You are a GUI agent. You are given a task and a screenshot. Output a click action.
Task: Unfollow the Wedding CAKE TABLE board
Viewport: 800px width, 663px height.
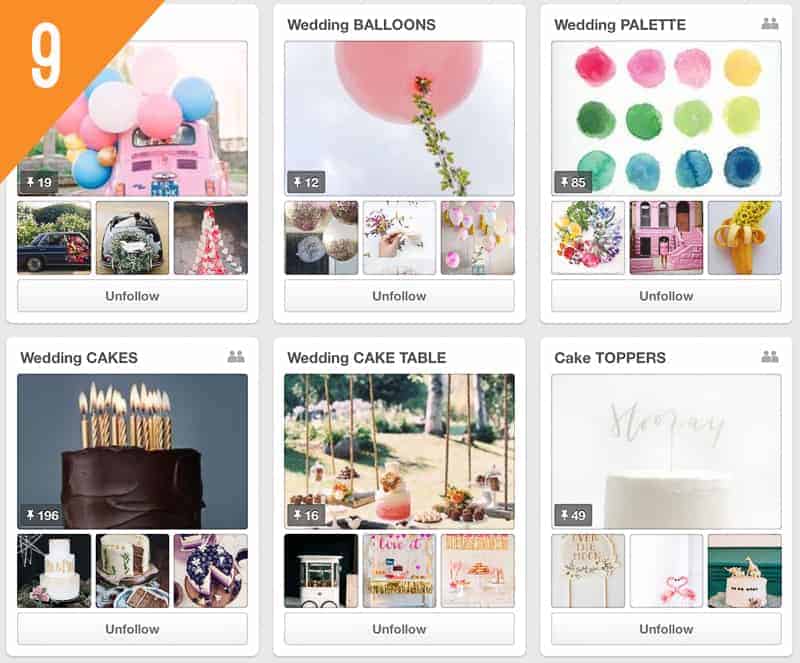(399, 629)
